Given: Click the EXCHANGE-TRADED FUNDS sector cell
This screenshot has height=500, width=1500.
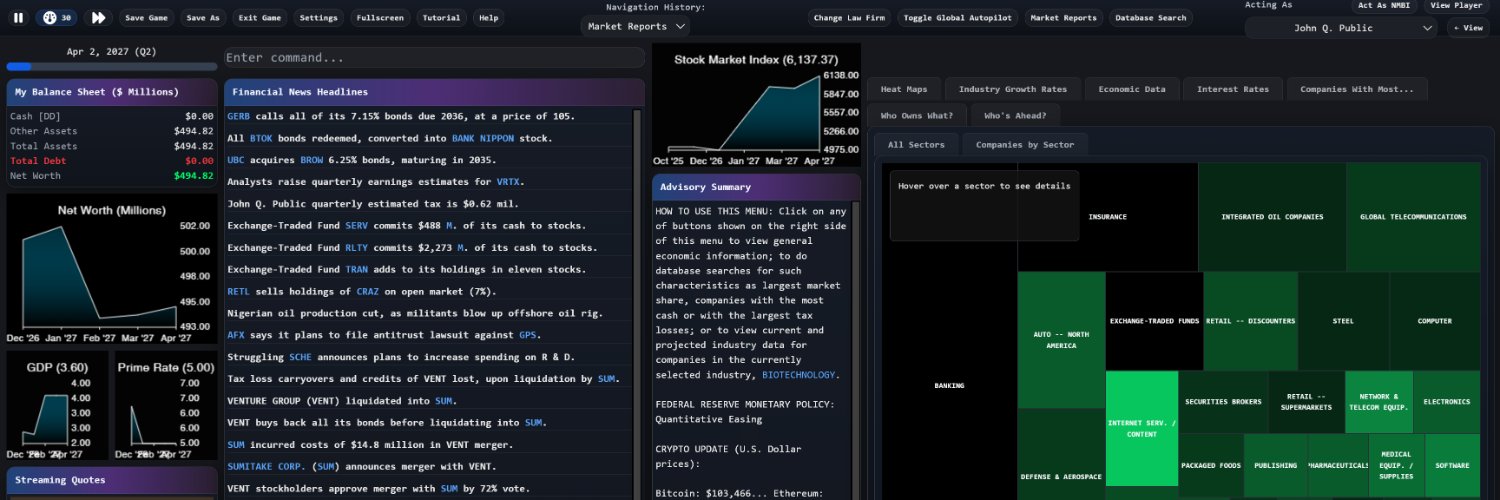Looking at the screenshot, I should (1154, 321).
